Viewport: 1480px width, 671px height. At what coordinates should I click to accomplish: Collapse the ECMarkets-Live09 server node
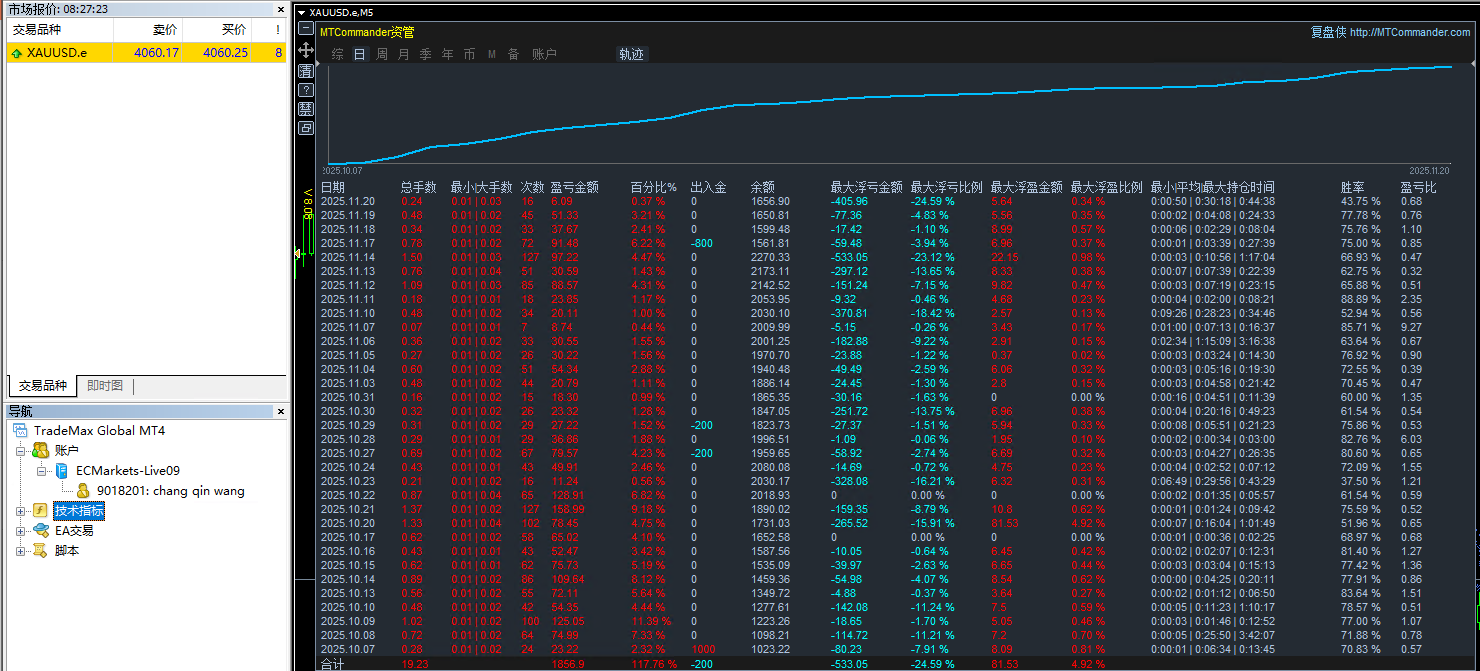41,470
